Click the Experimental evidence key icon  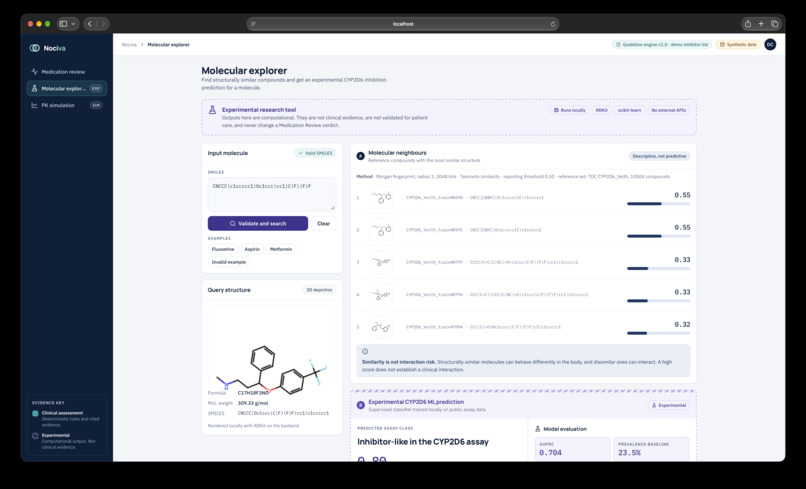[35, 436]
